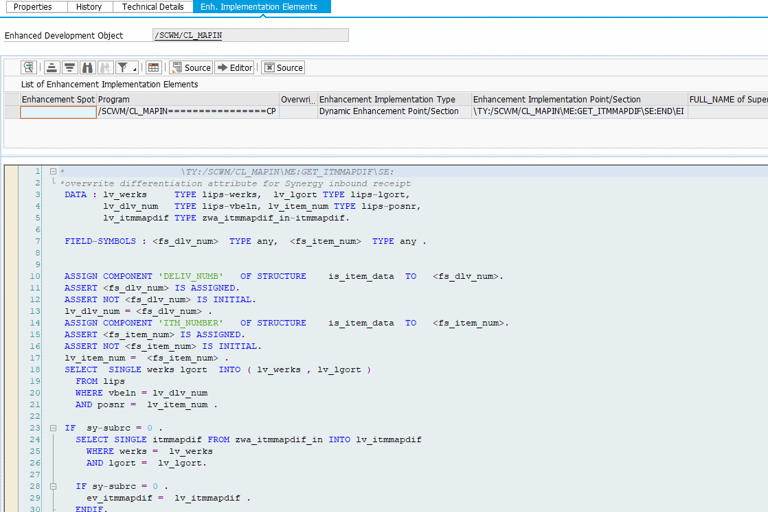Click the 'ITM_NUMBER' string literal
768x512 pixels.
[x=191, y=323]
